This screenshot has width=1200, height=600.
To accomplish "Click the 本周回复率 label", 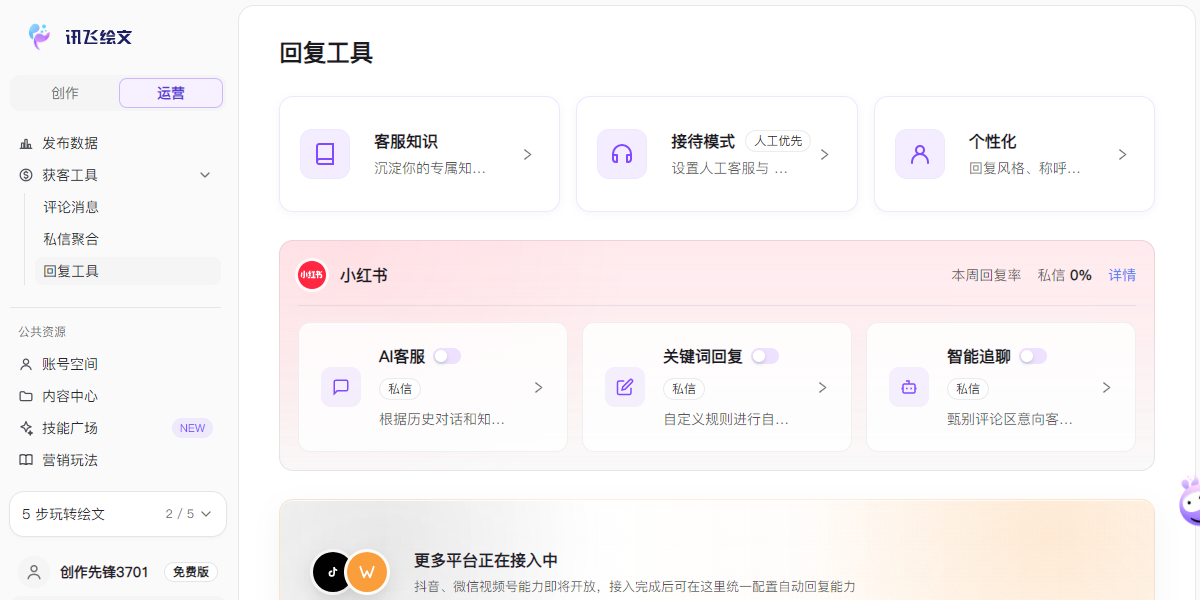I will coord(986,275).
